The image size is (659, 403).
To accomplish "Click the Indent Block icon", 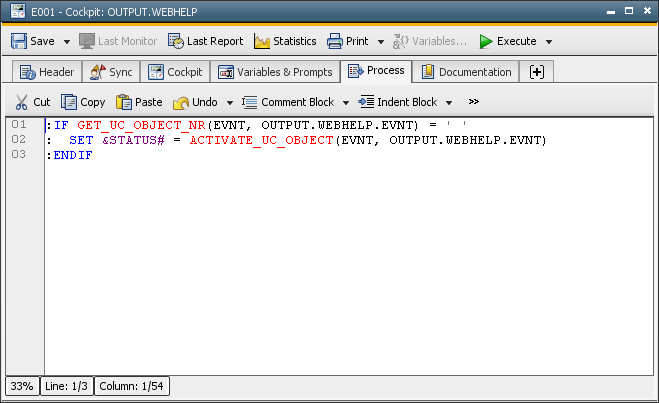I will point(366,102).
